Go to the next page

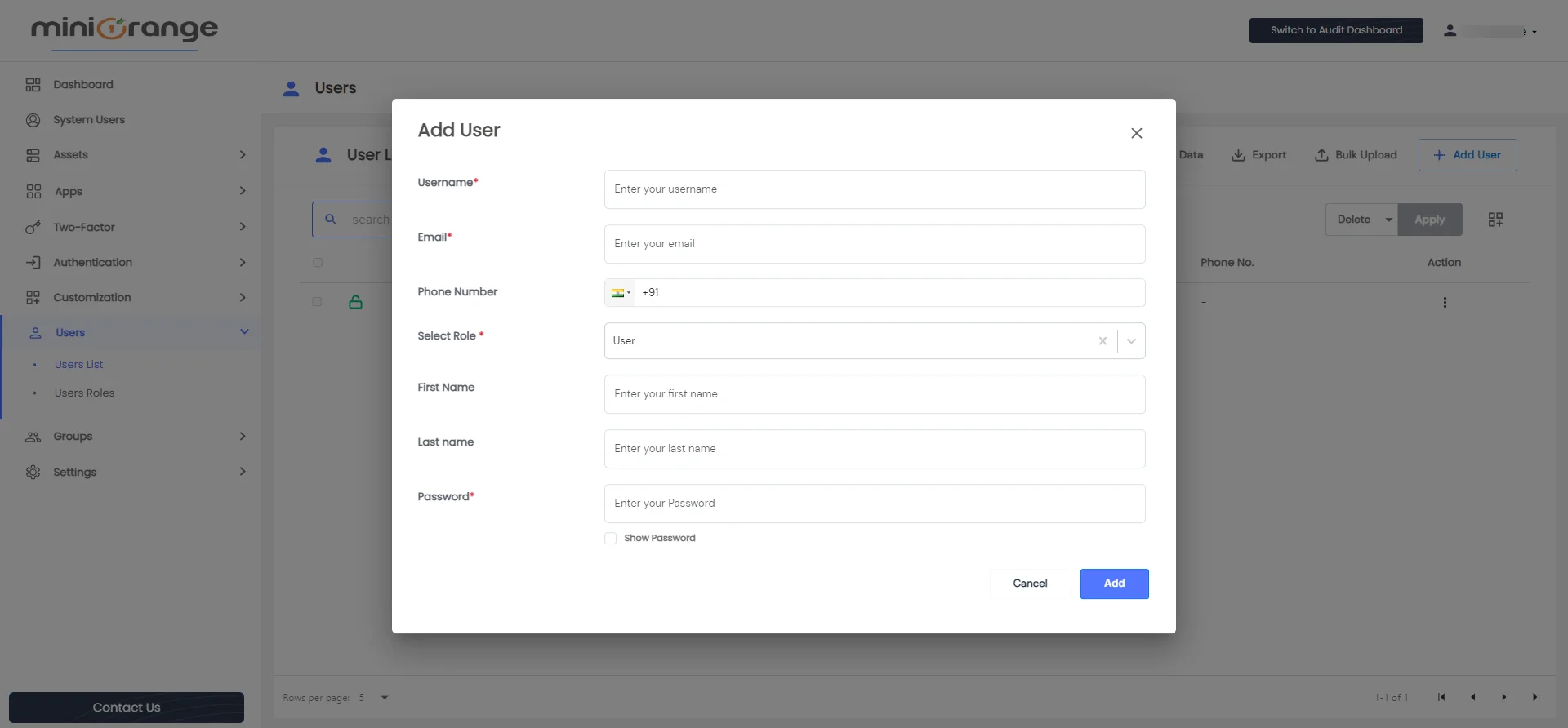[1503, 697]
